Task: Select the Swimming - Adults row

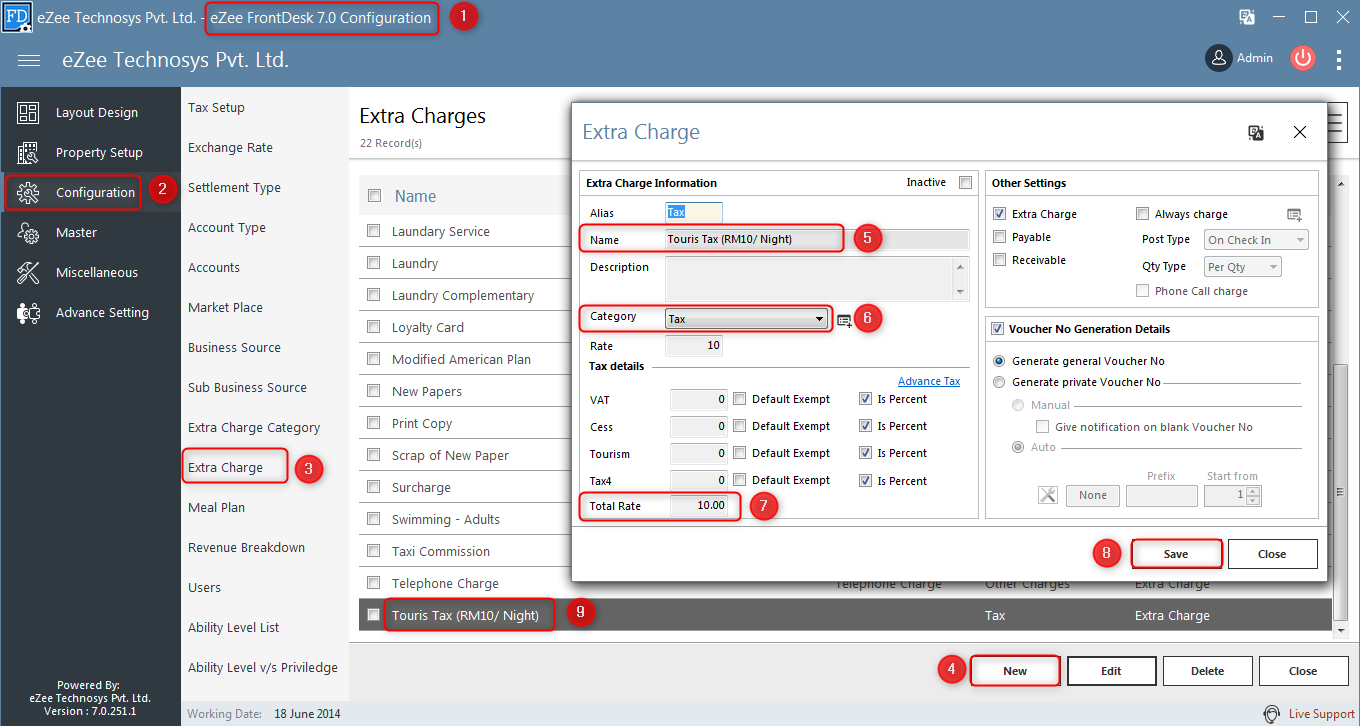Action: point(464,519)
